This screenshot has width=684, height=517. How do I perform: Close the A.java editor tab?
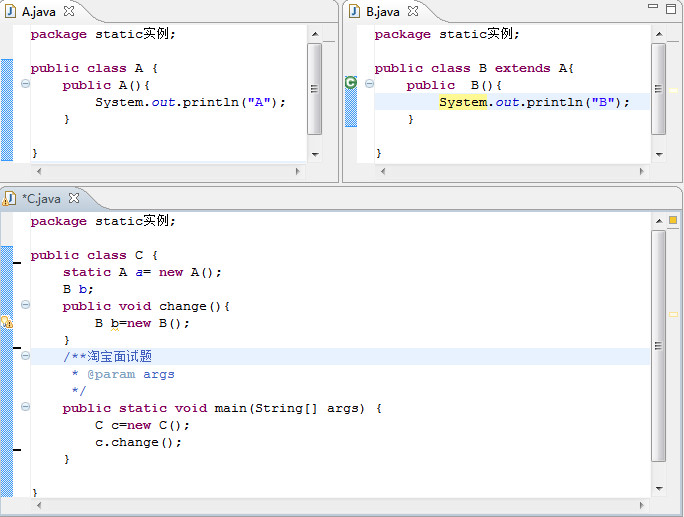(70, 12)
